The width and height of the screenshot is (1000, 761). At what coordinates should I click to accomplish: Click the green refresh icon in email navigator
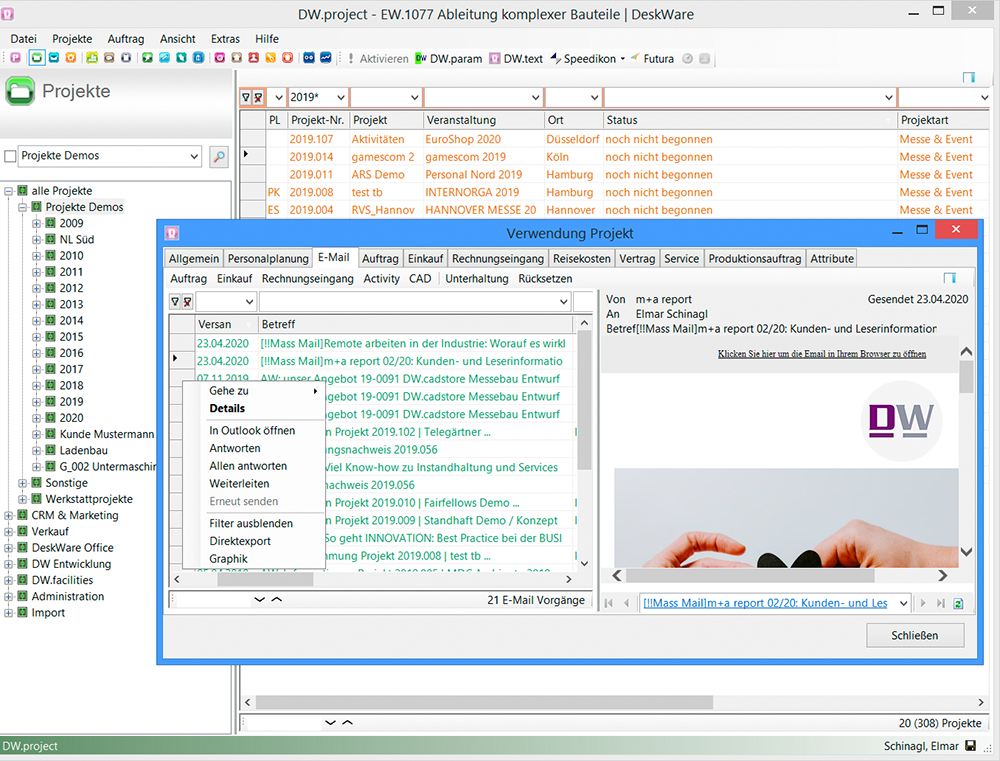coord(958,603)
